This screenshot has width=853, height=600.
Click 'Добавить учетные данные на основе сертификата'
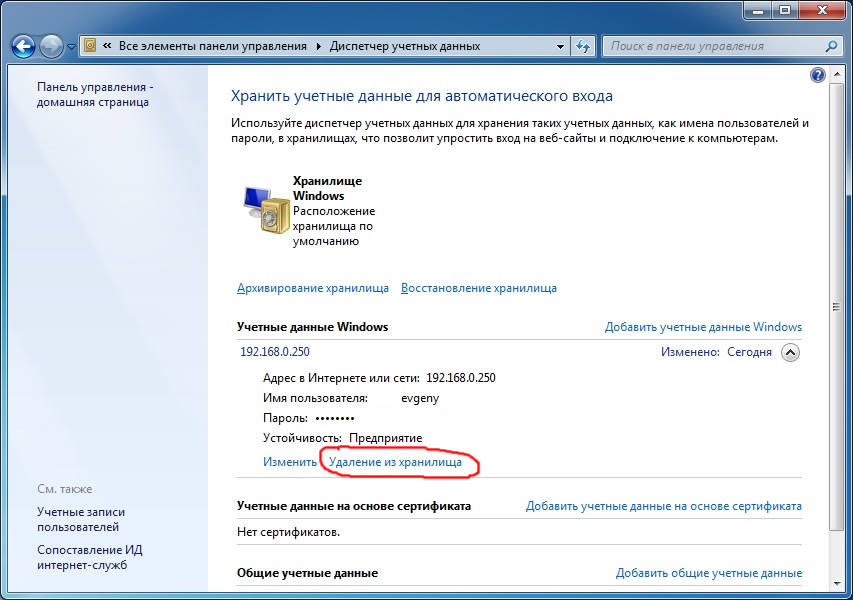[x=664, y=506]
